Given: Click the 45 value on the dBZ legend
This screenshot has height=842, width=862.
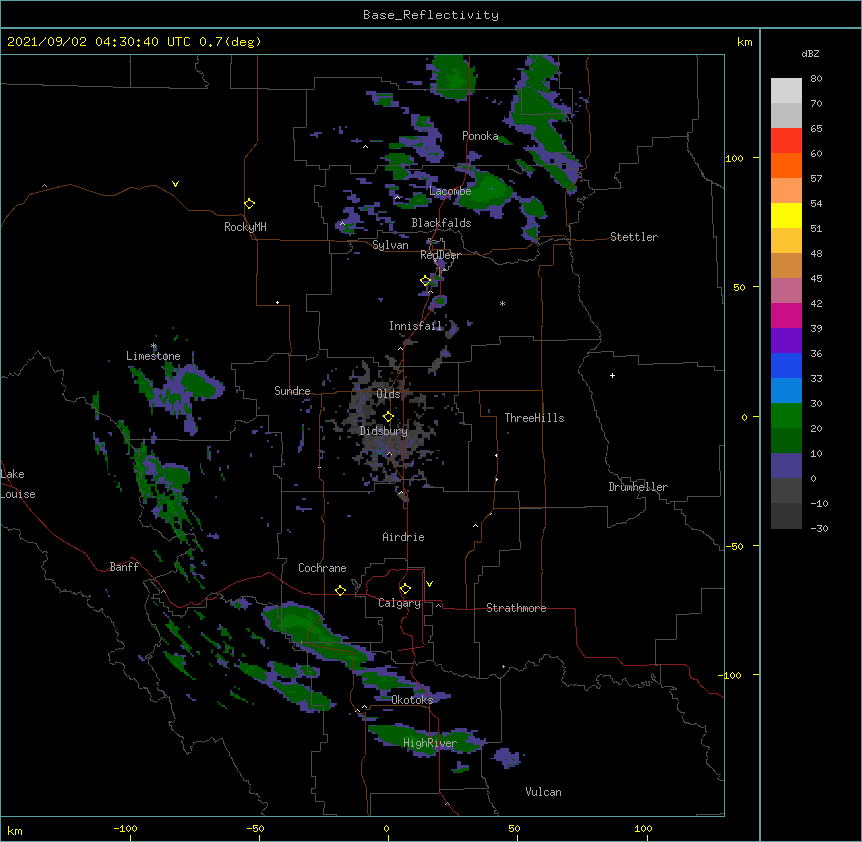Looking at the screenshot, I should pos(816,279).
